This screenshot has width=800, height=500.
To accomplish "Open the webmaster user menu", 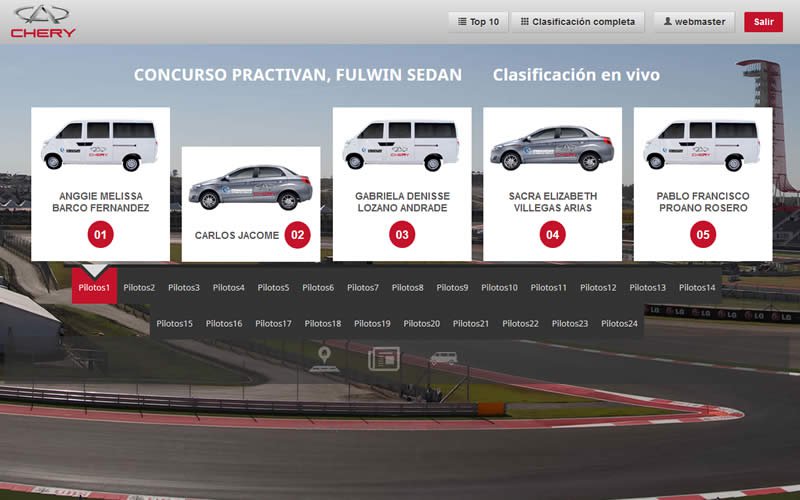I will click(695, 22).
